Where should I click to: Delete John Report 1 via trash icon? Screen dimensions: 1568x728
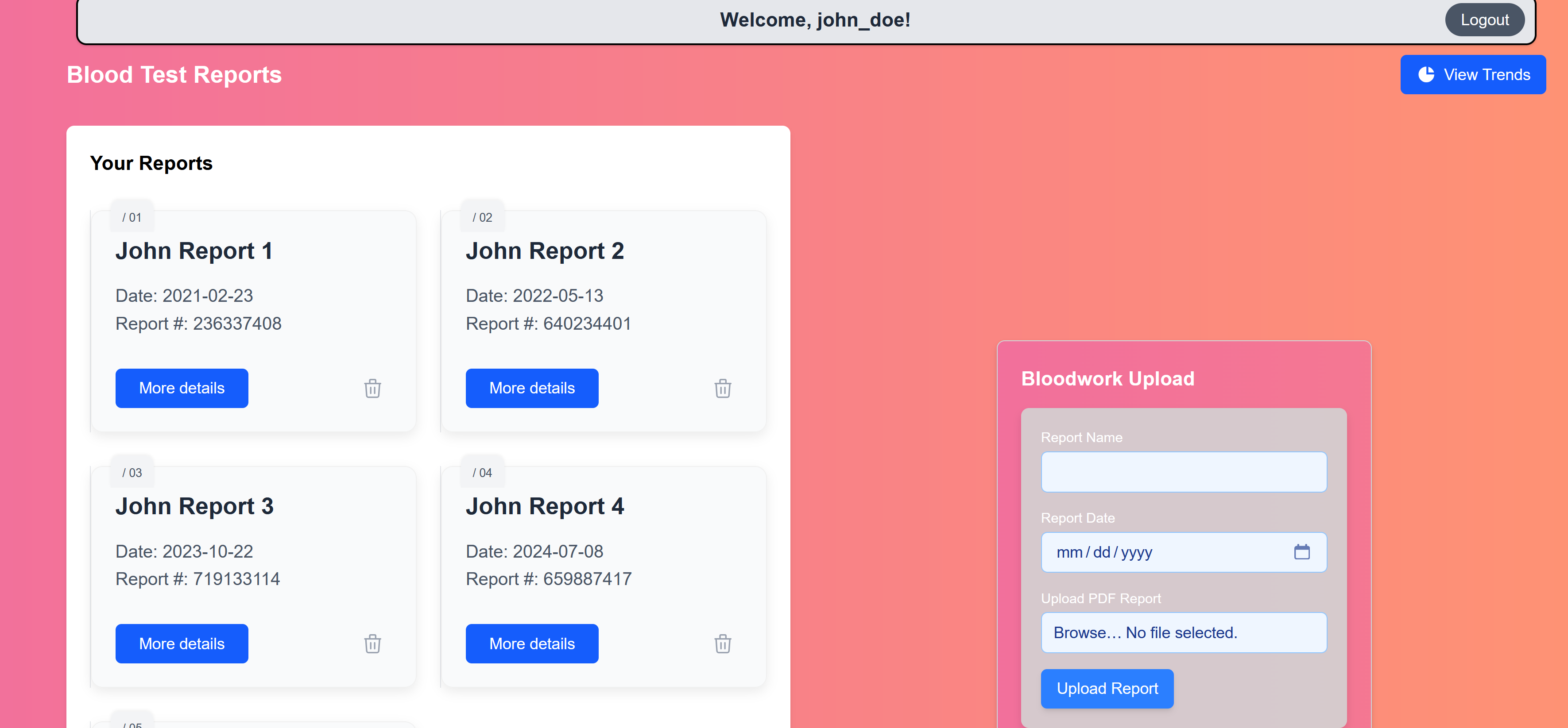(x=372, y=388)
